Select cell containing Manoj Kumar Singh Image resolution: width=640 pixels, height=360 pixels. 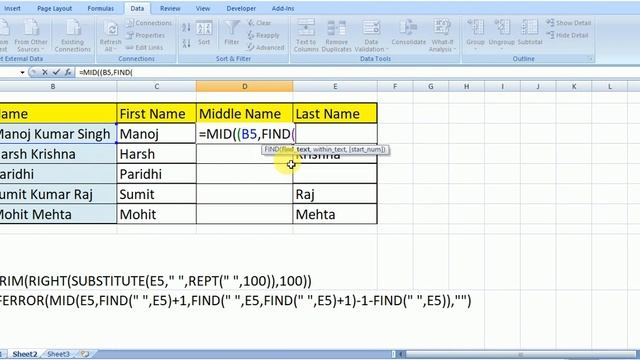[58, 134]
